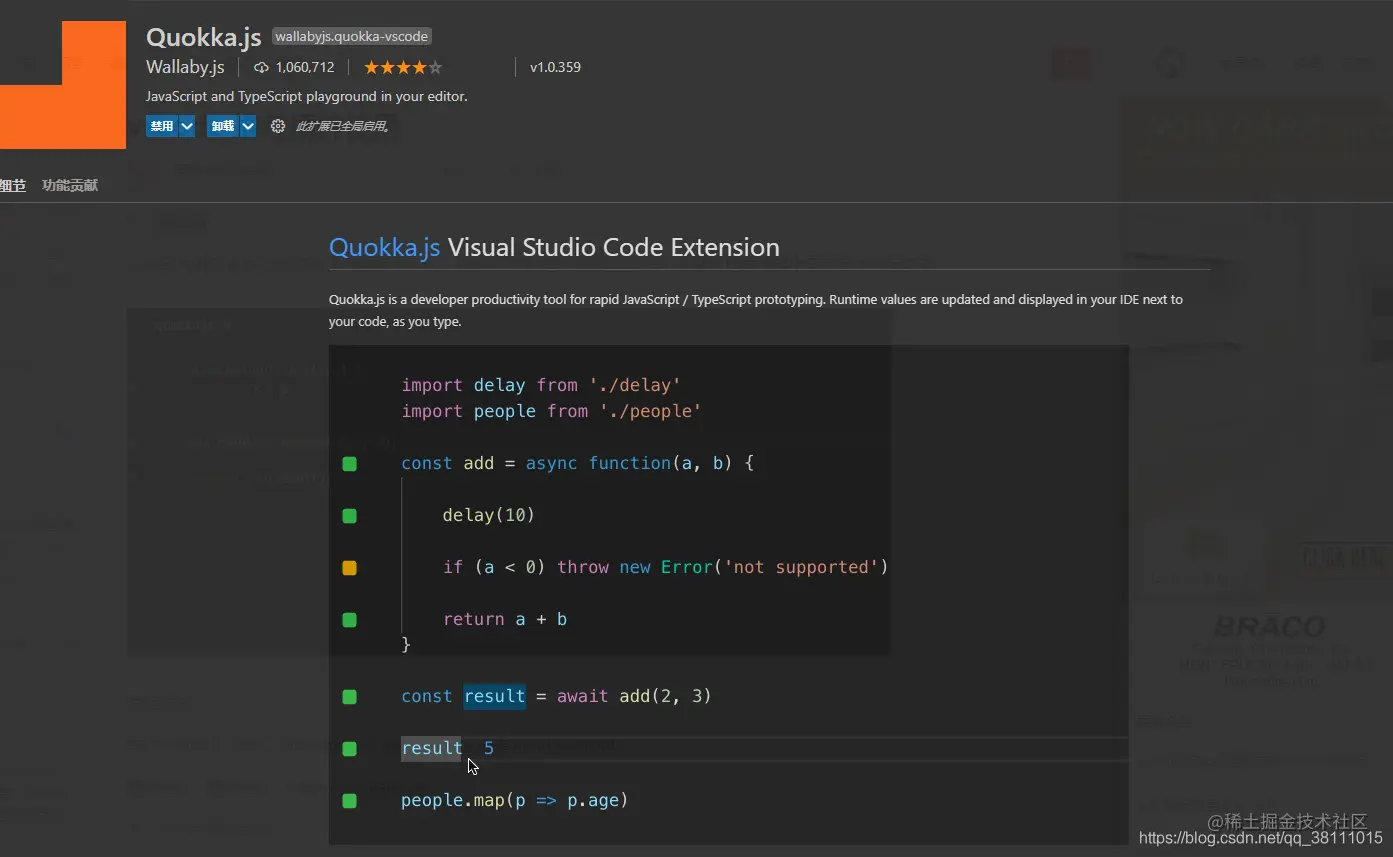Click the "throw new Error('not supported')" code
Viewport: 1393px width, 857px height.
[723, 567]
